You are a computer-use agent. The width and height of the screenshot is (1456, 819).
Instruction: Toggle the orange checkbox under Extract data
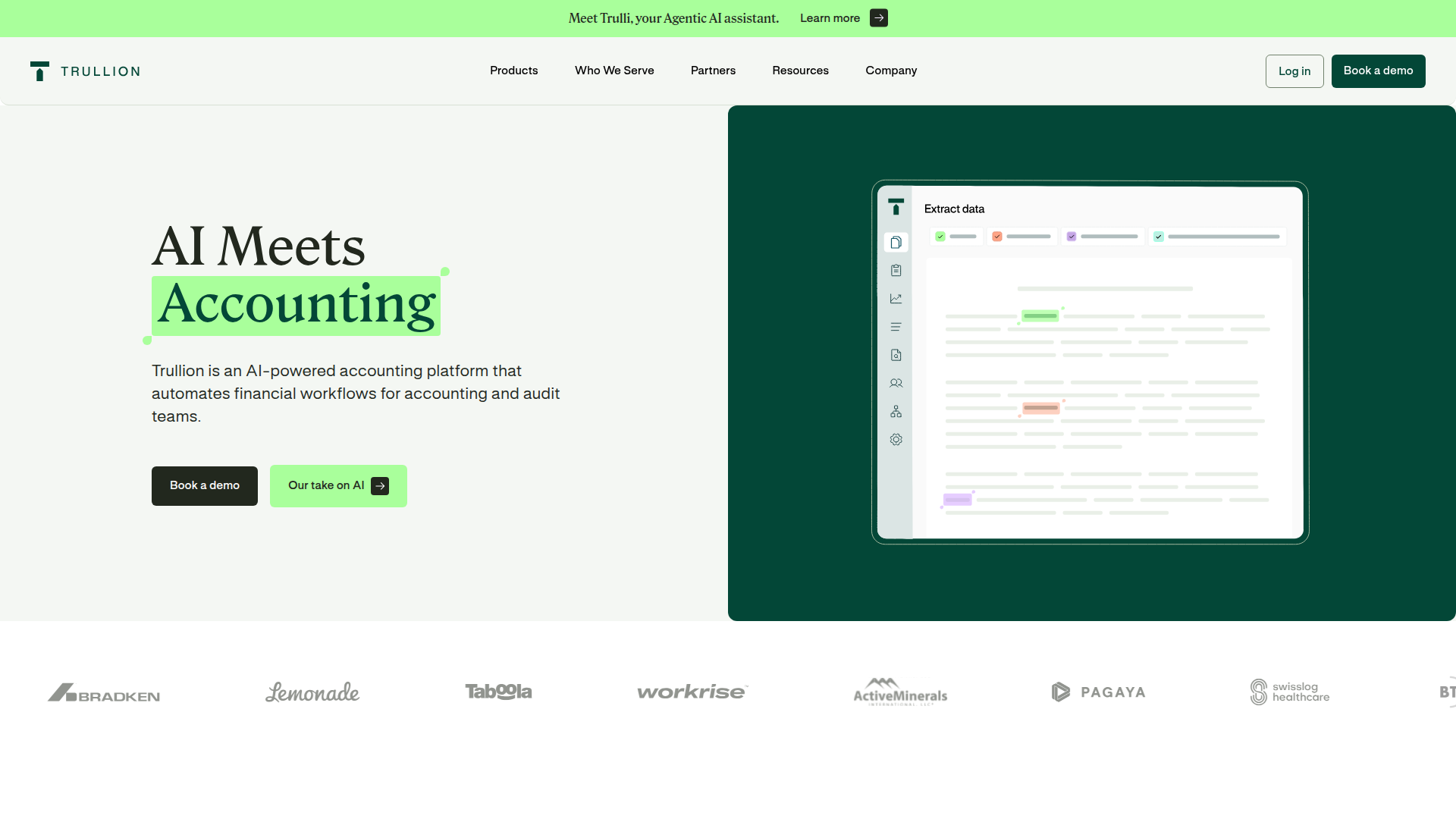[997, 237]
